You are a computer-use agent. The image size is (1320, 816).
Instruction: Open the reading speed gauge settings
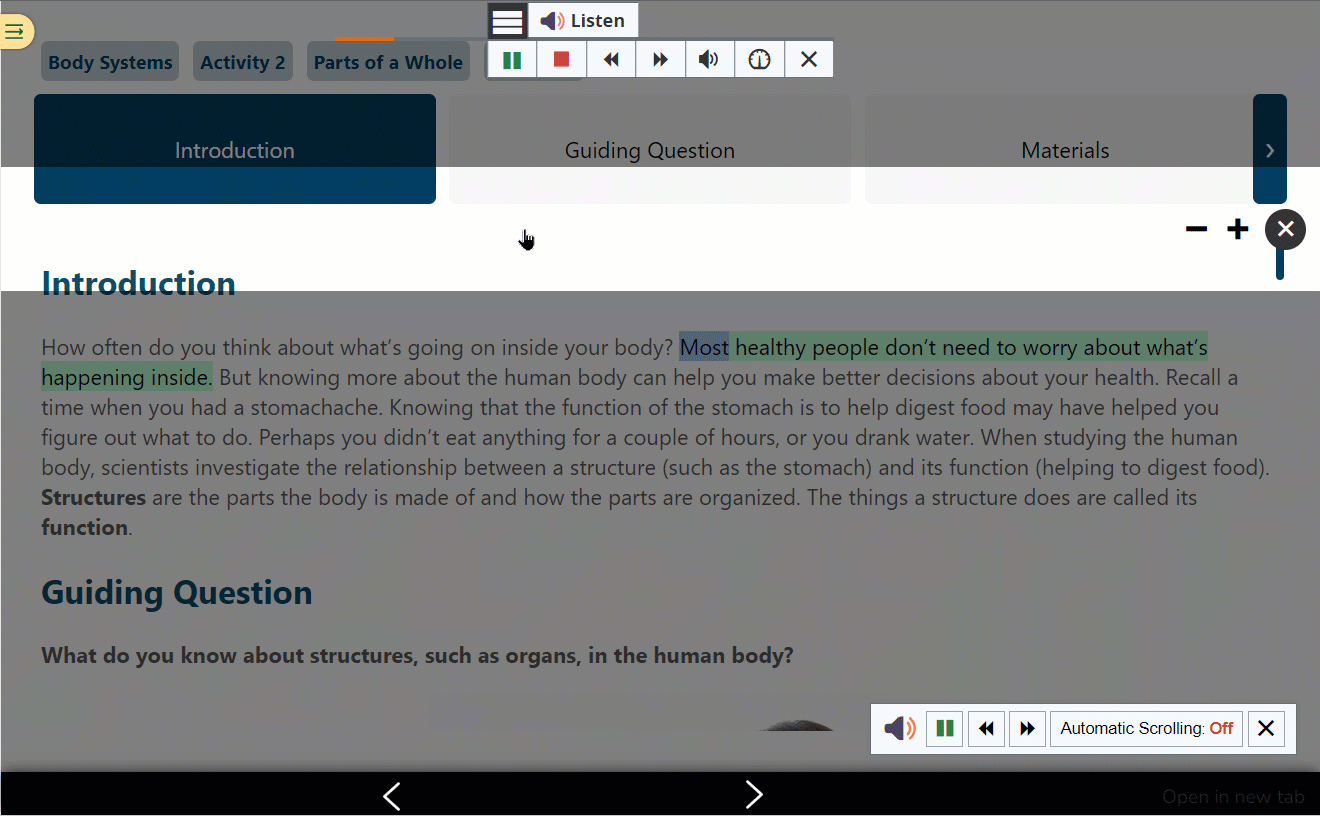[759, 60]
